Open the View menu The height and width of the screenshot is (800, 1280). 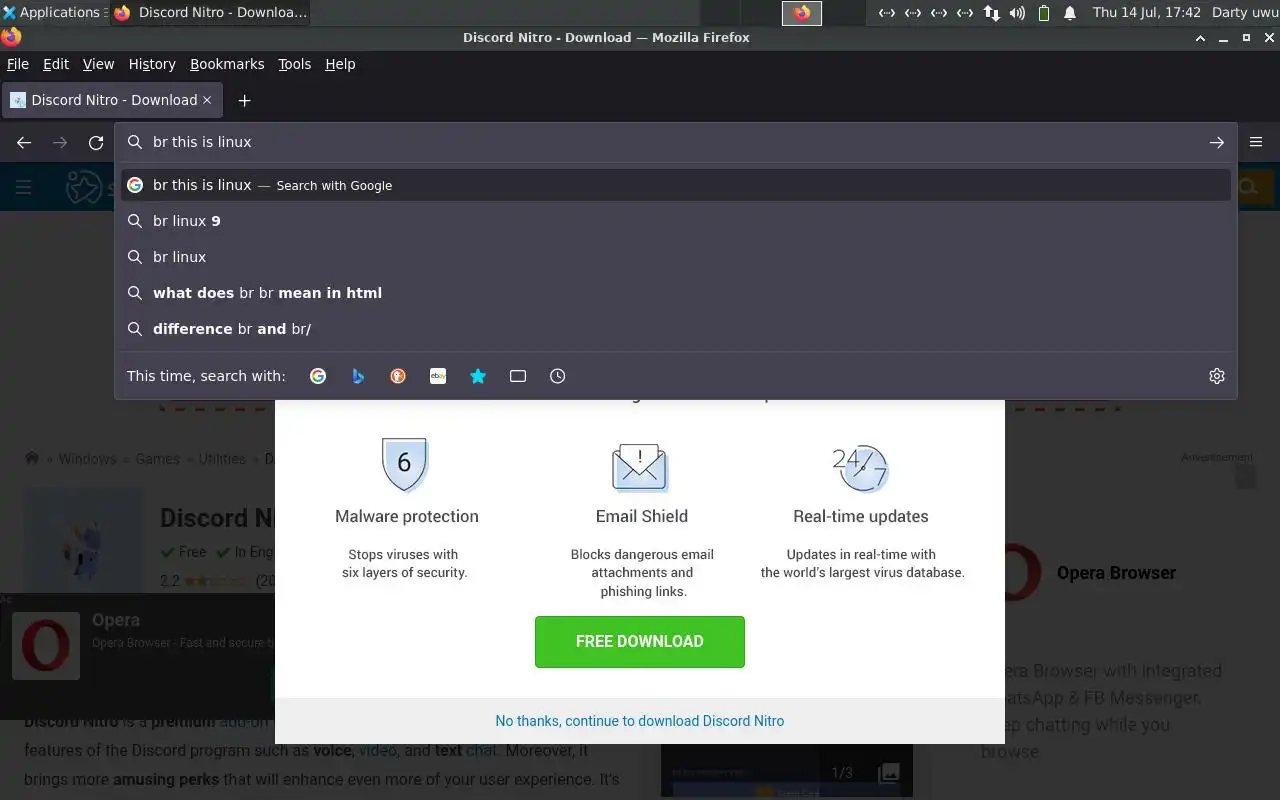point(98,64)
